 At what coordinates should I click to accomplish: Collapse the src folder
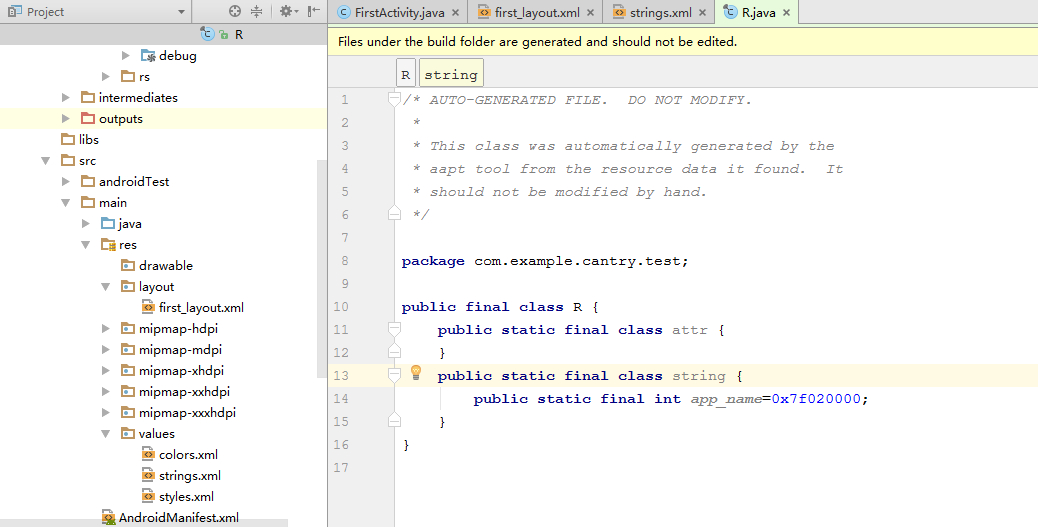46,161
